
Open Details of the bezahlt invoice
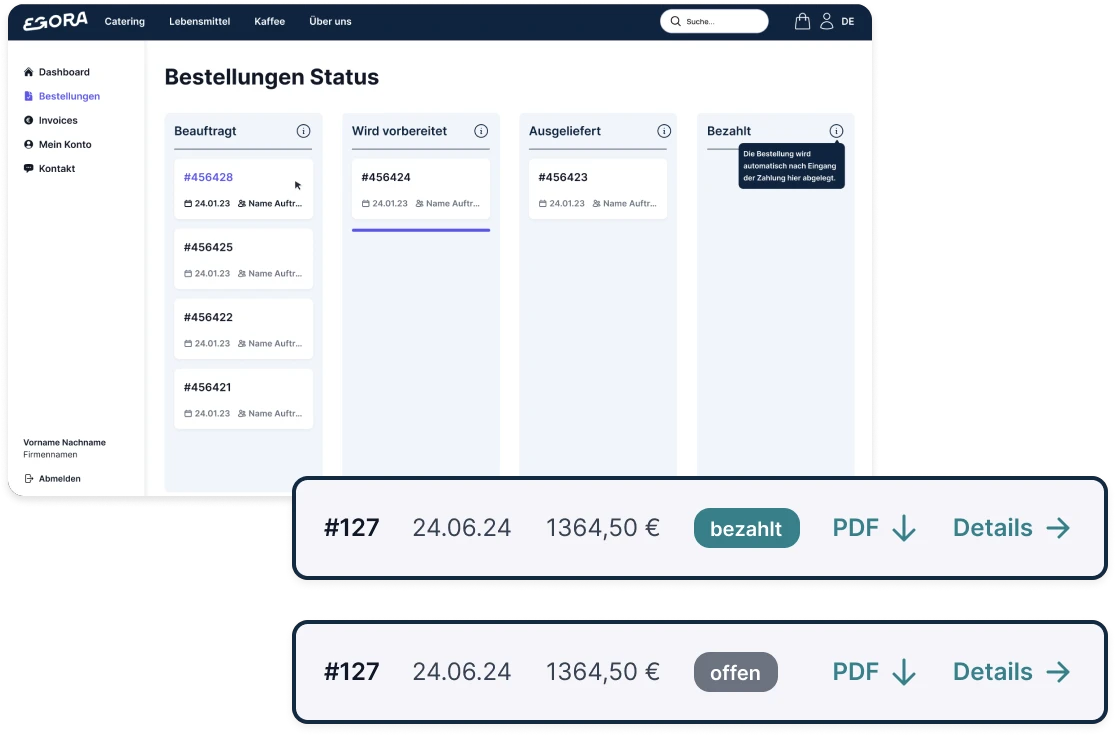click(1011, 528)
